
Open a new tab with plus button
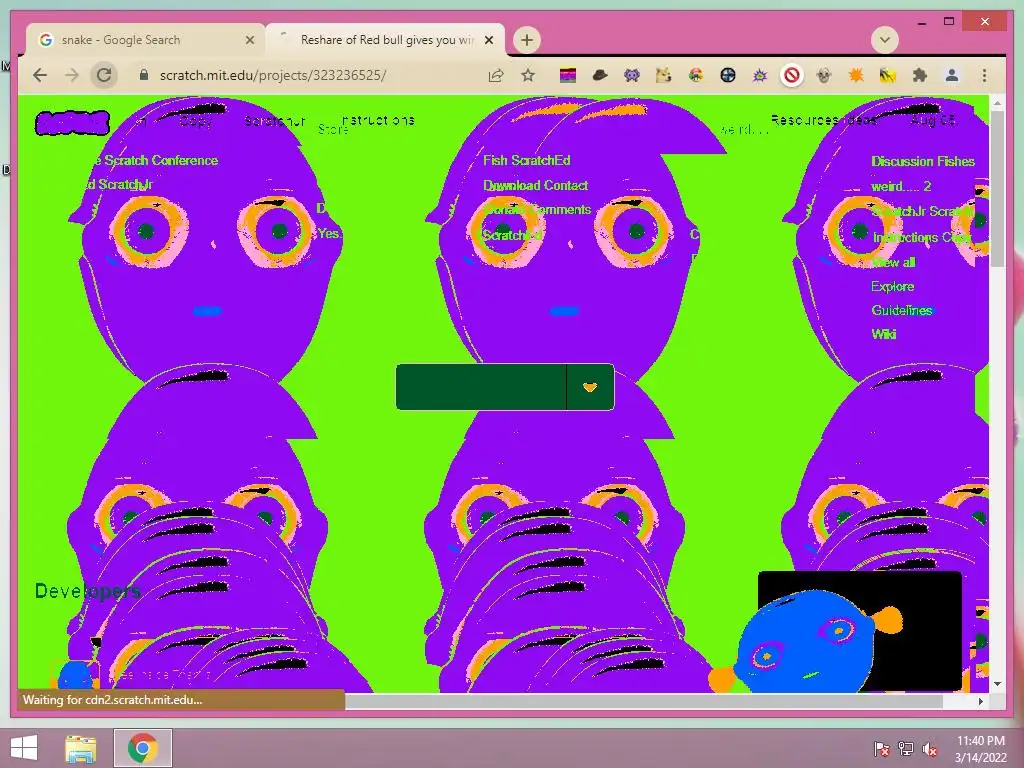pyautogui.click(x=526, y=40)
